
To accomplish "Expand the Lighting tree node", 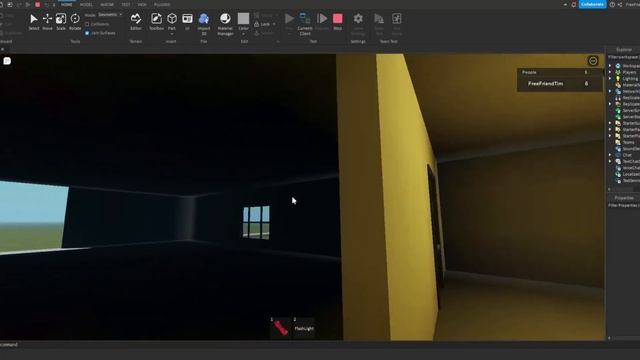I will [x=610, y=78].
